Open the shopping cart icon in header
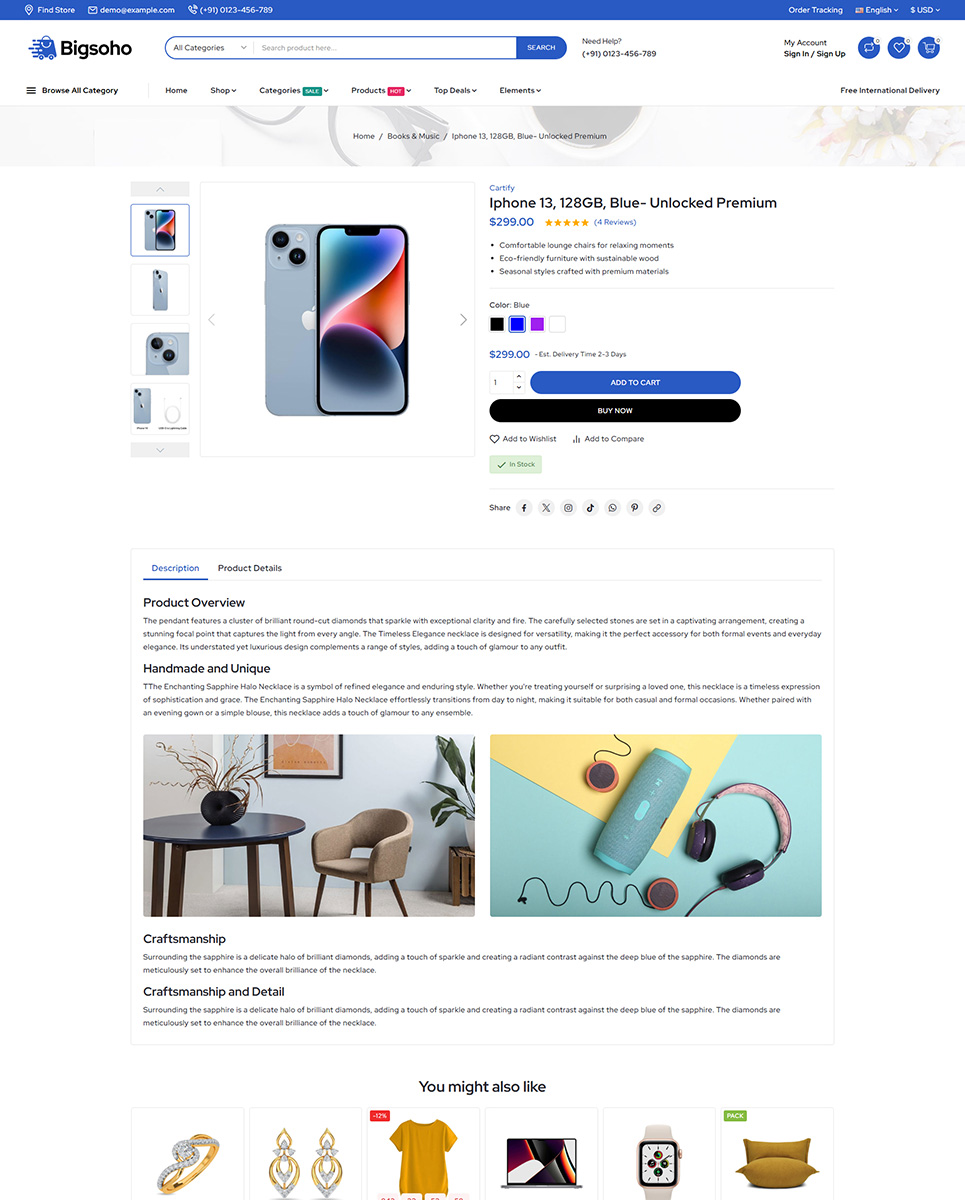965x1200 pixels. (929, 47)
